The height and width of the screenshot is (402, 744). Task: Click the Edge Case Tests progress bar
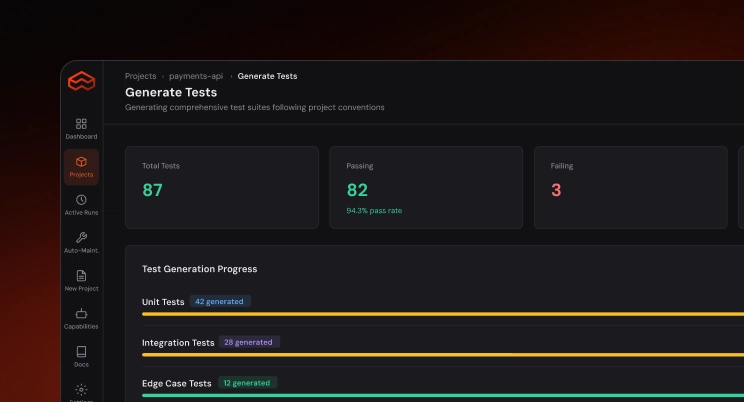click(443, 395)
